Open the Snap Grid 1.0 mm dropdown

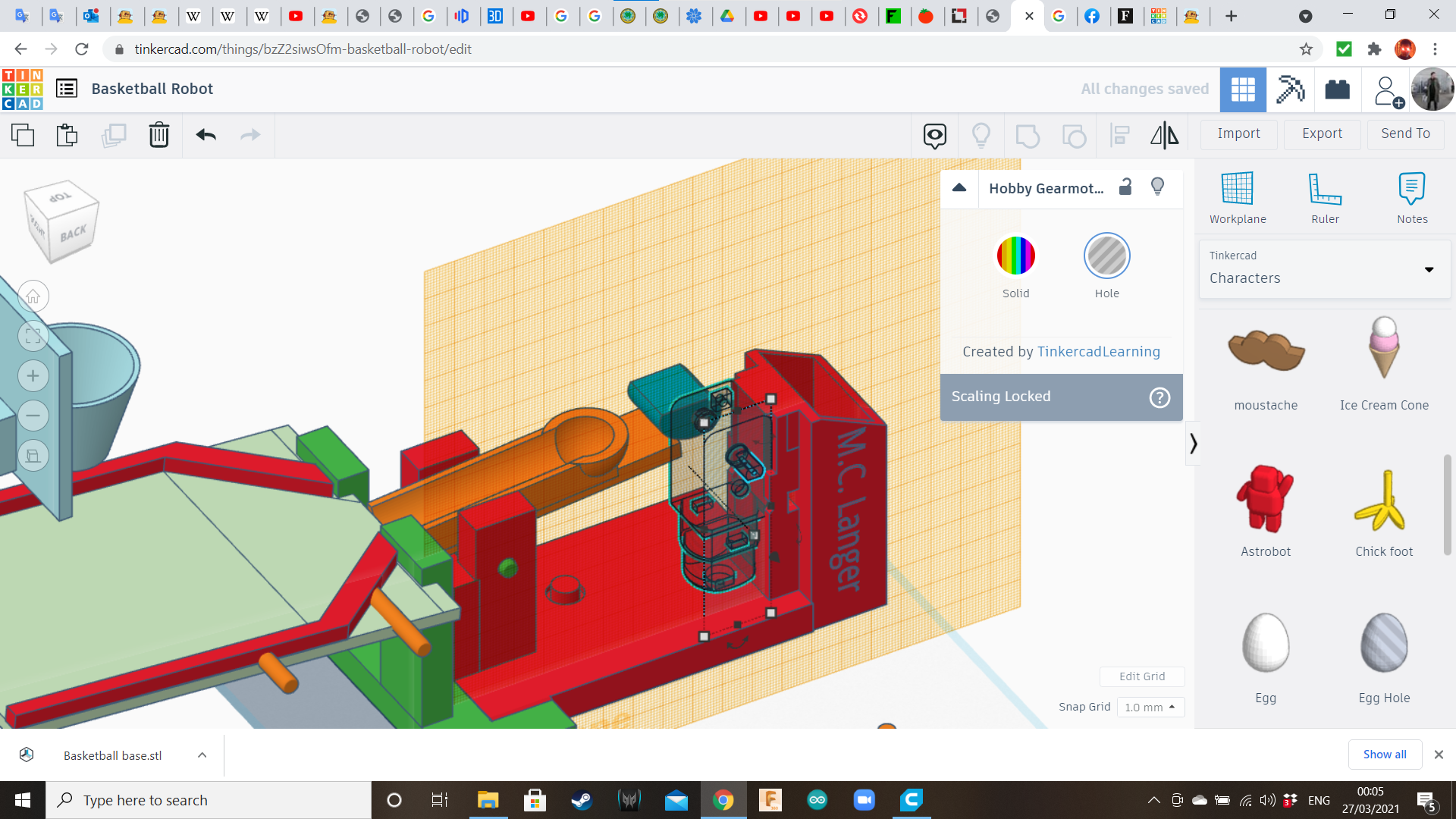coord(1150,707)
